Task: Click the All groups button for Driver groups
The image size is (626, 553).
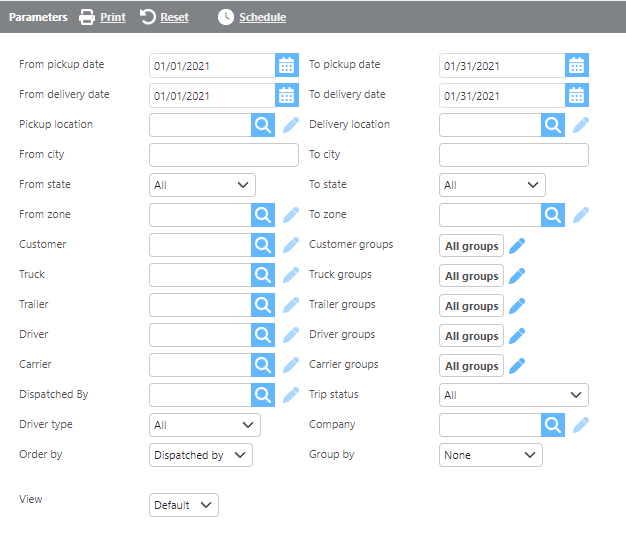Action: coord(471,336)
